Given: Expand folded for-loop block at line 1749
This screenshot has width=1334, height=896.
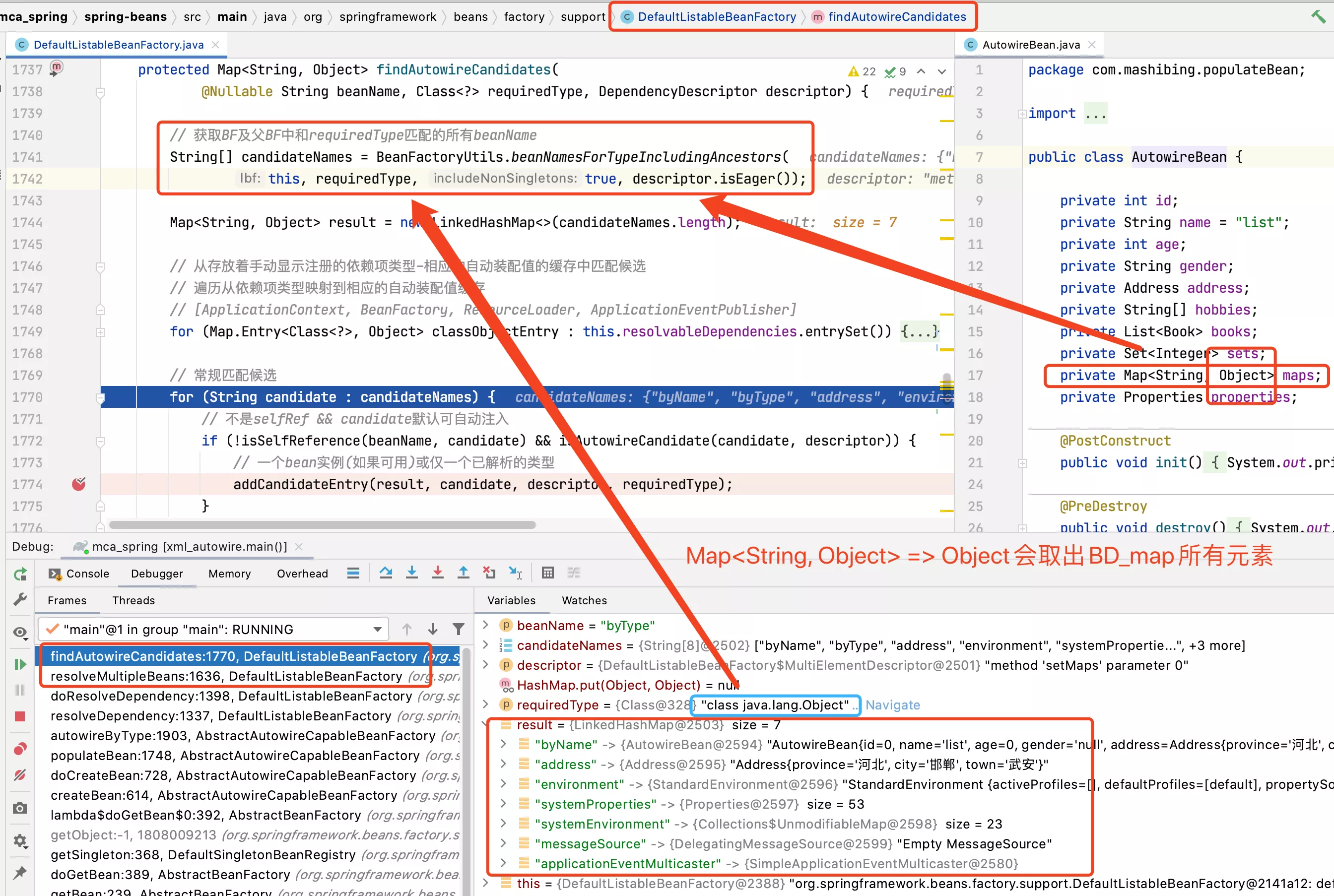Looking at the screenshot, I should coord(100,332).
